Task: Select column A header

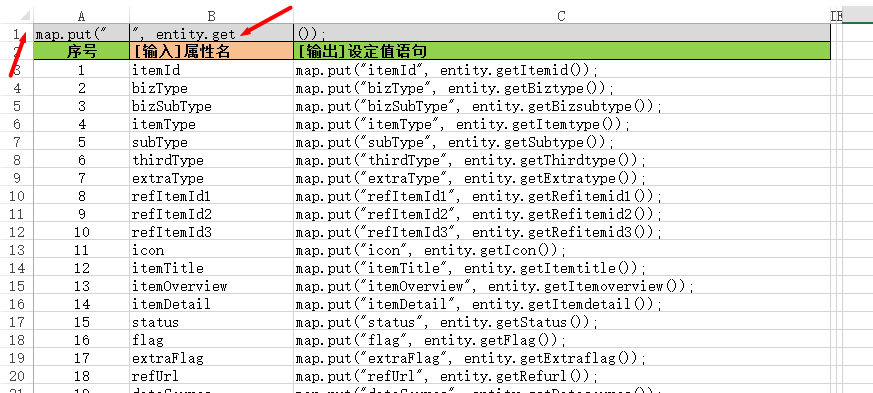Action: (x=81, y=16)
